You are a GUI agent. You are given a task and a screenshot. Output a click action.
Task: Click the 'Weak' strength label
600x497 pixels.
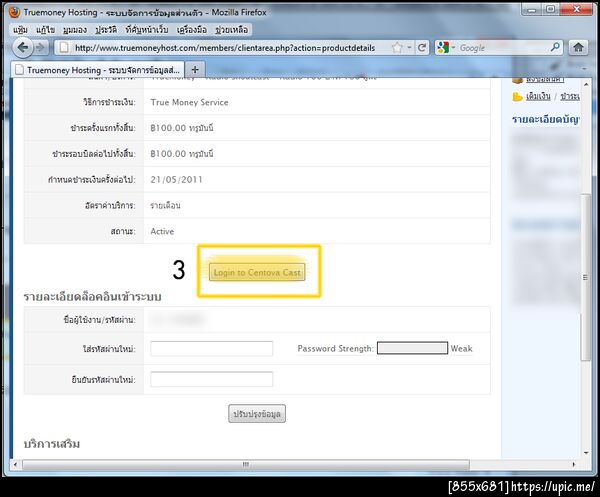pyautogui.click(x=461, y=348)
